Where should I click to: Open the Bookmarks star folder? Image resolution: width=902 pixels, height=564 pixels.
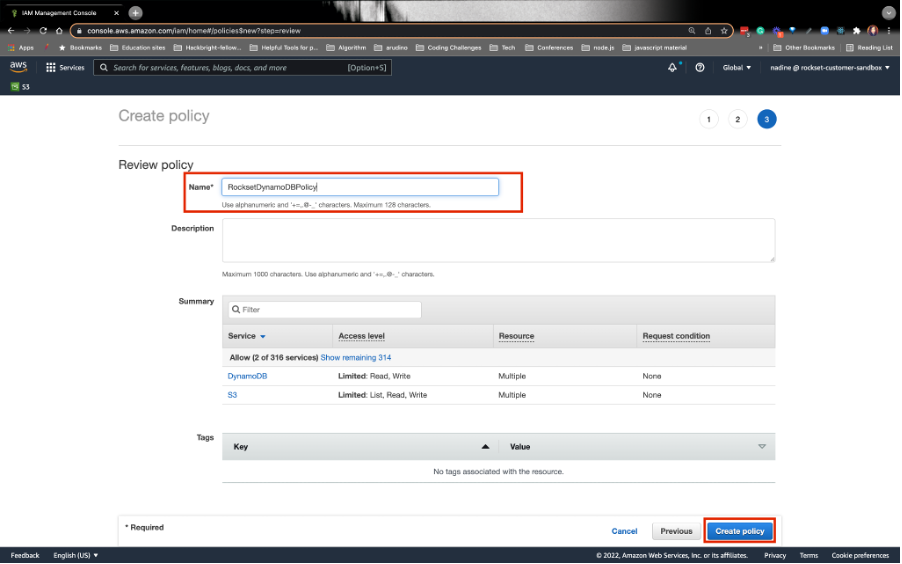coord(80,48)
